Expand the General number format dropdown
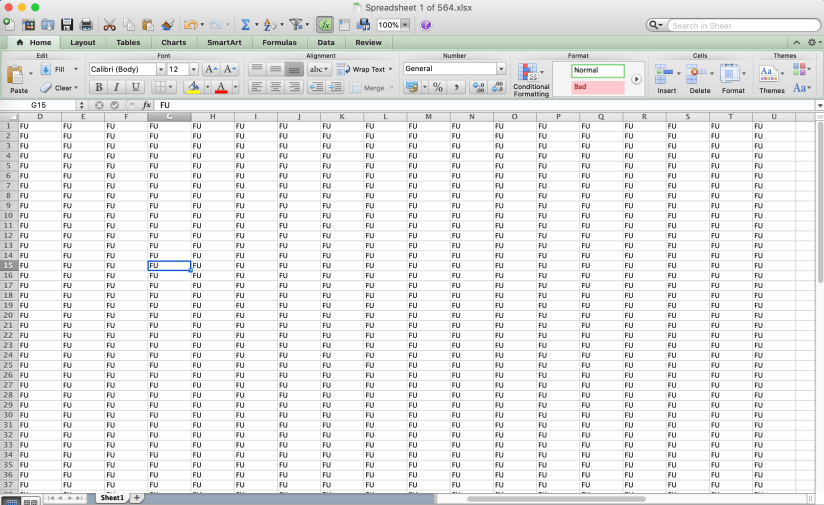824x505 pixels. pos(501,69)
